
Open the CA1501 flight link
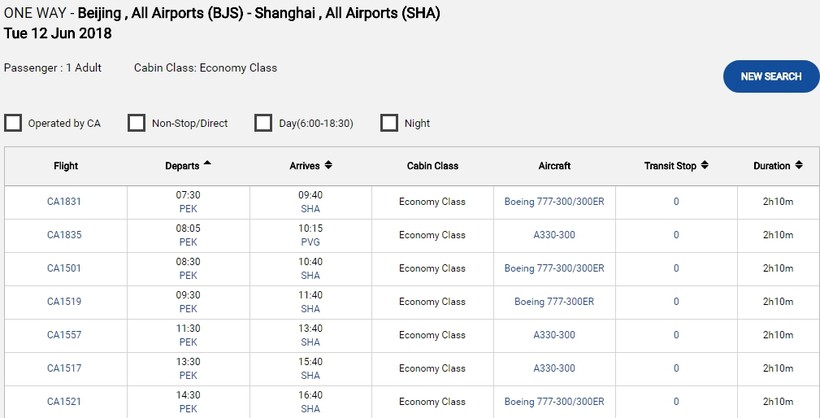point(64,268)
